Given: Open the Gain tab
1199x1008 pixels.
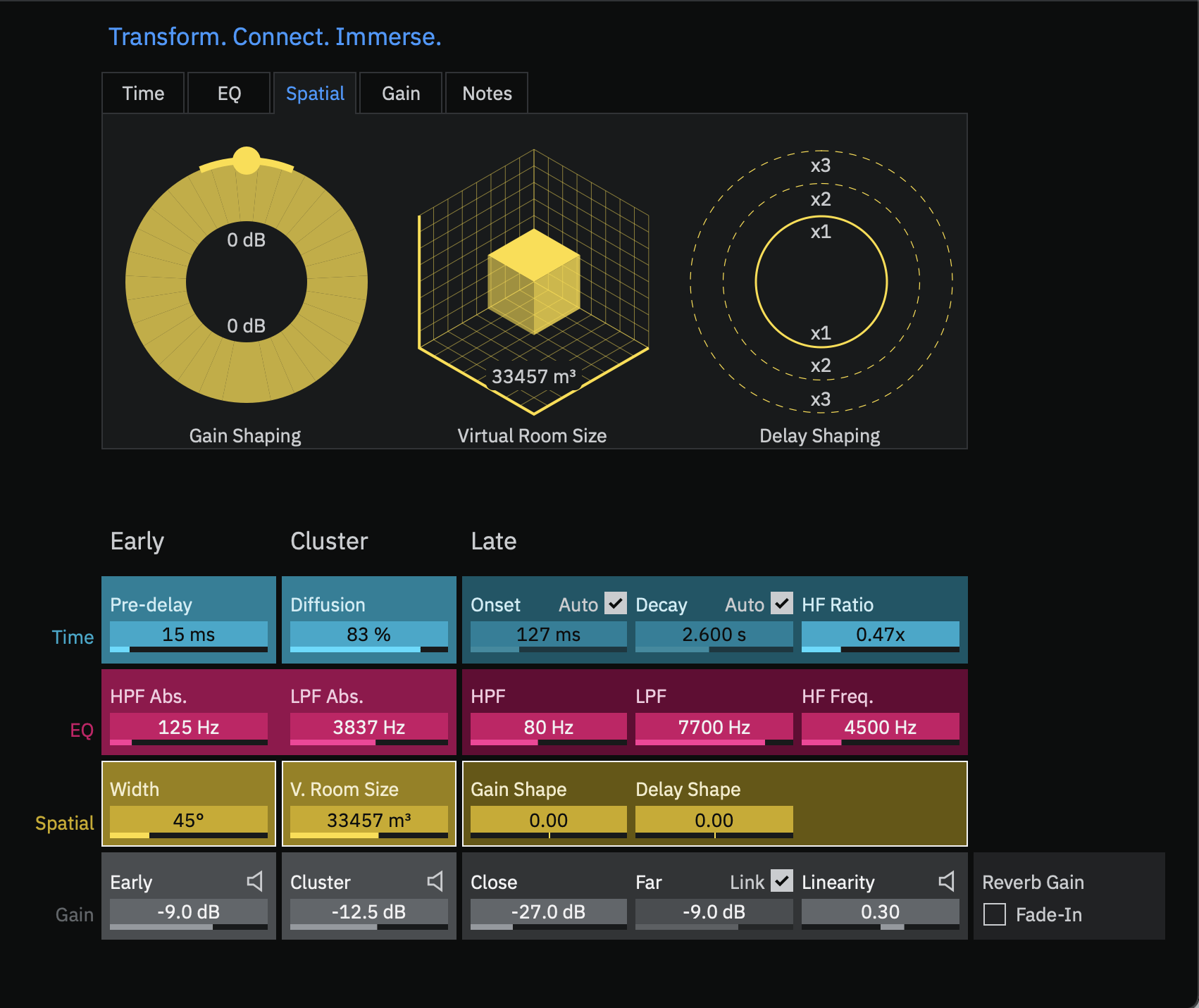Looking at the screenshot, I should click(401, 93).
